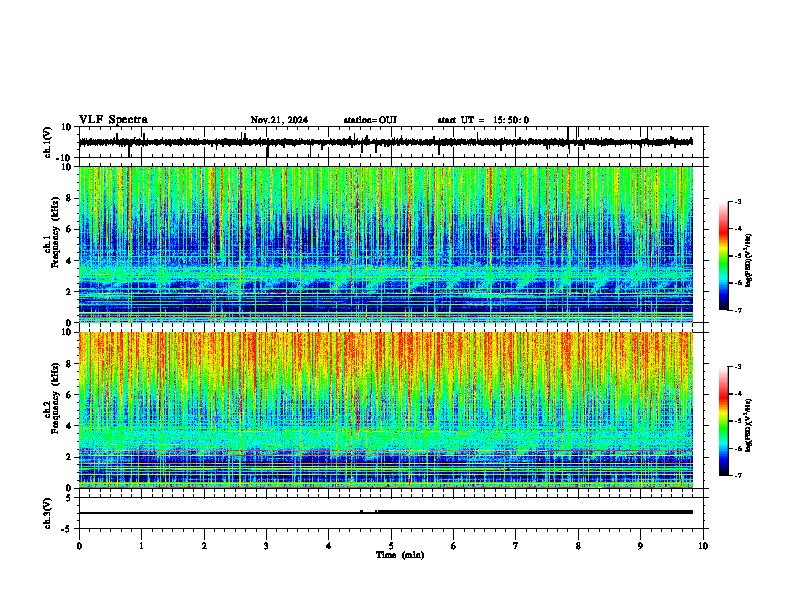Image resolution: width=792 pixels, height=612 pixels.
Task: Select the start UT time "15:50:0"
Action: tap(511, 120)
